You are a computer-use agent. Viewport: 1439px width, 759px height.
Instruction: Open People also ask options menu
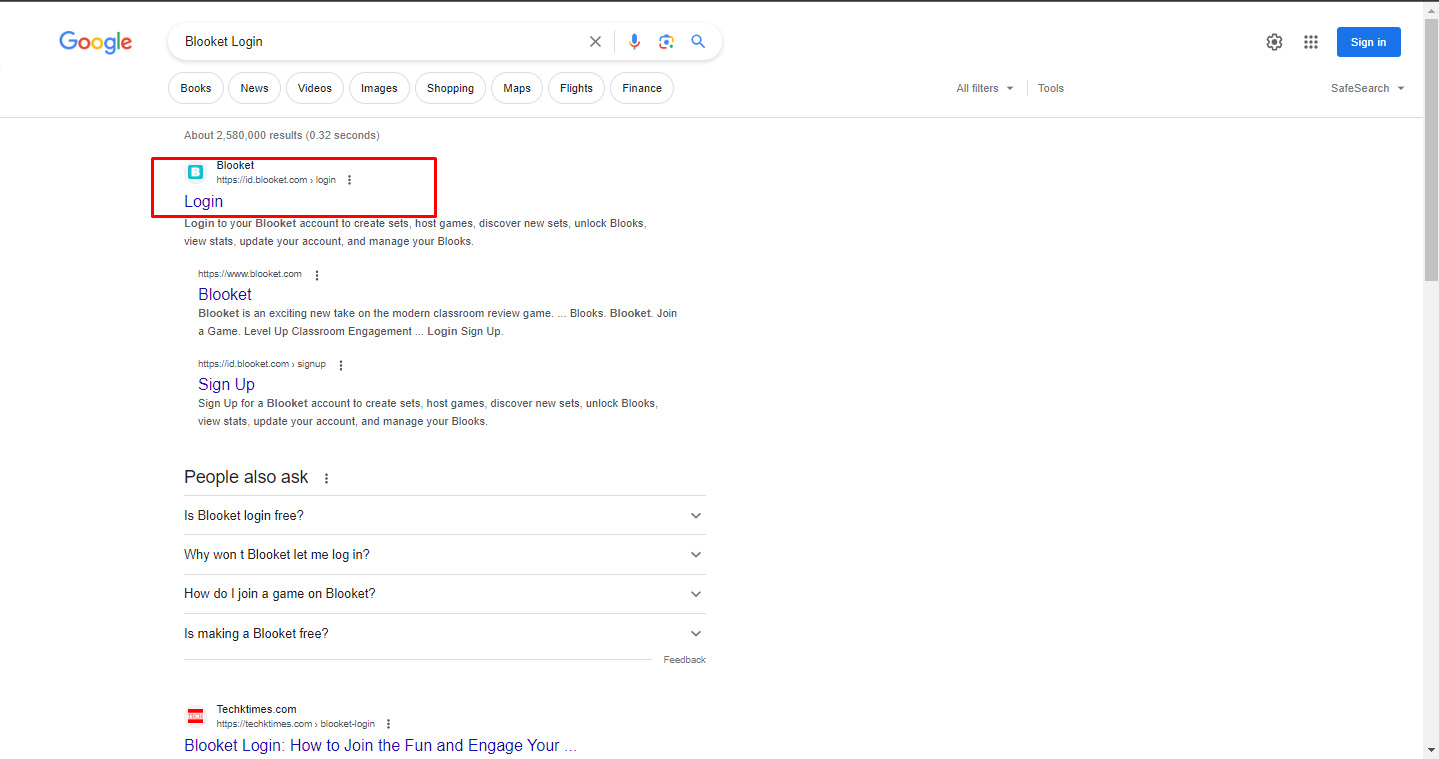[x=326, y=478]
